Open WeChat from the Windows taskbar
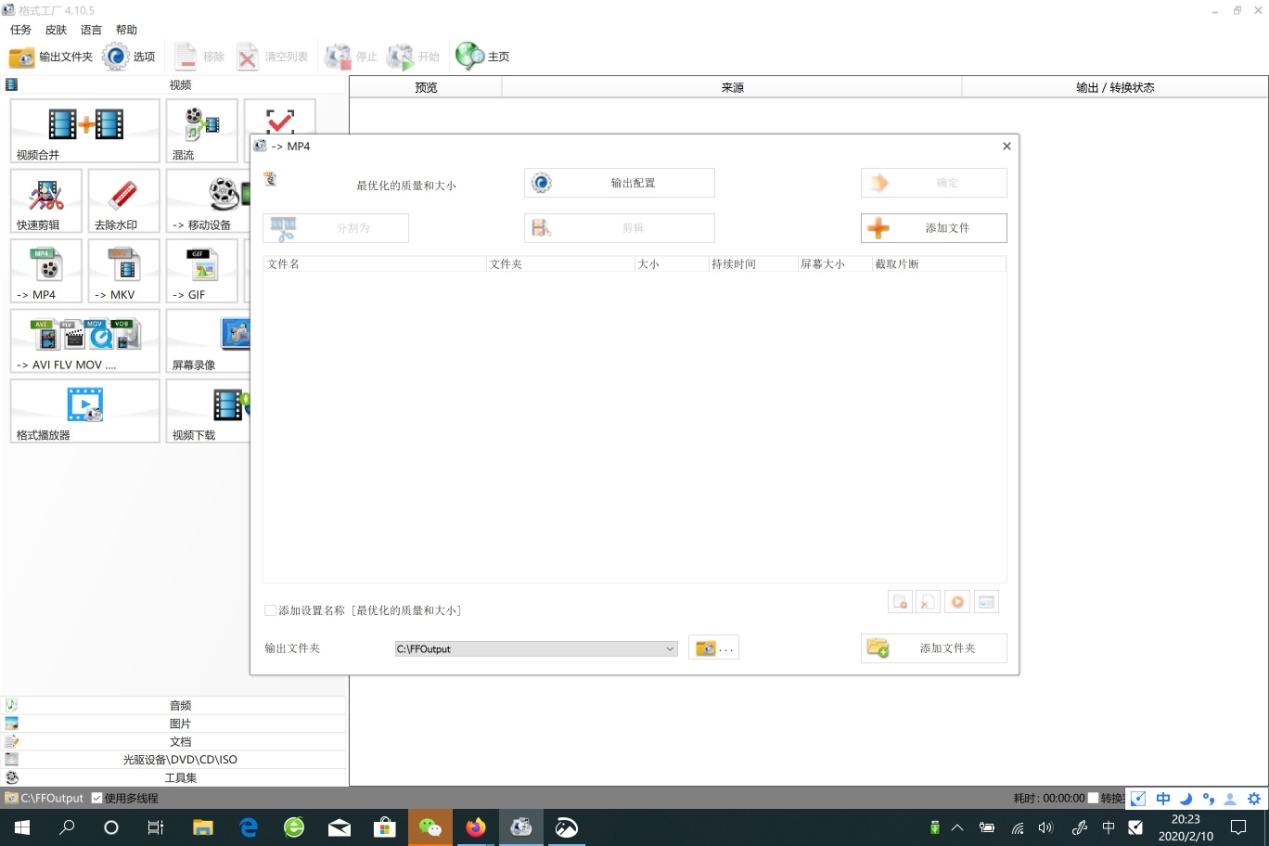The height and width of the screenshot is (846, 1269). click(430, 827)
